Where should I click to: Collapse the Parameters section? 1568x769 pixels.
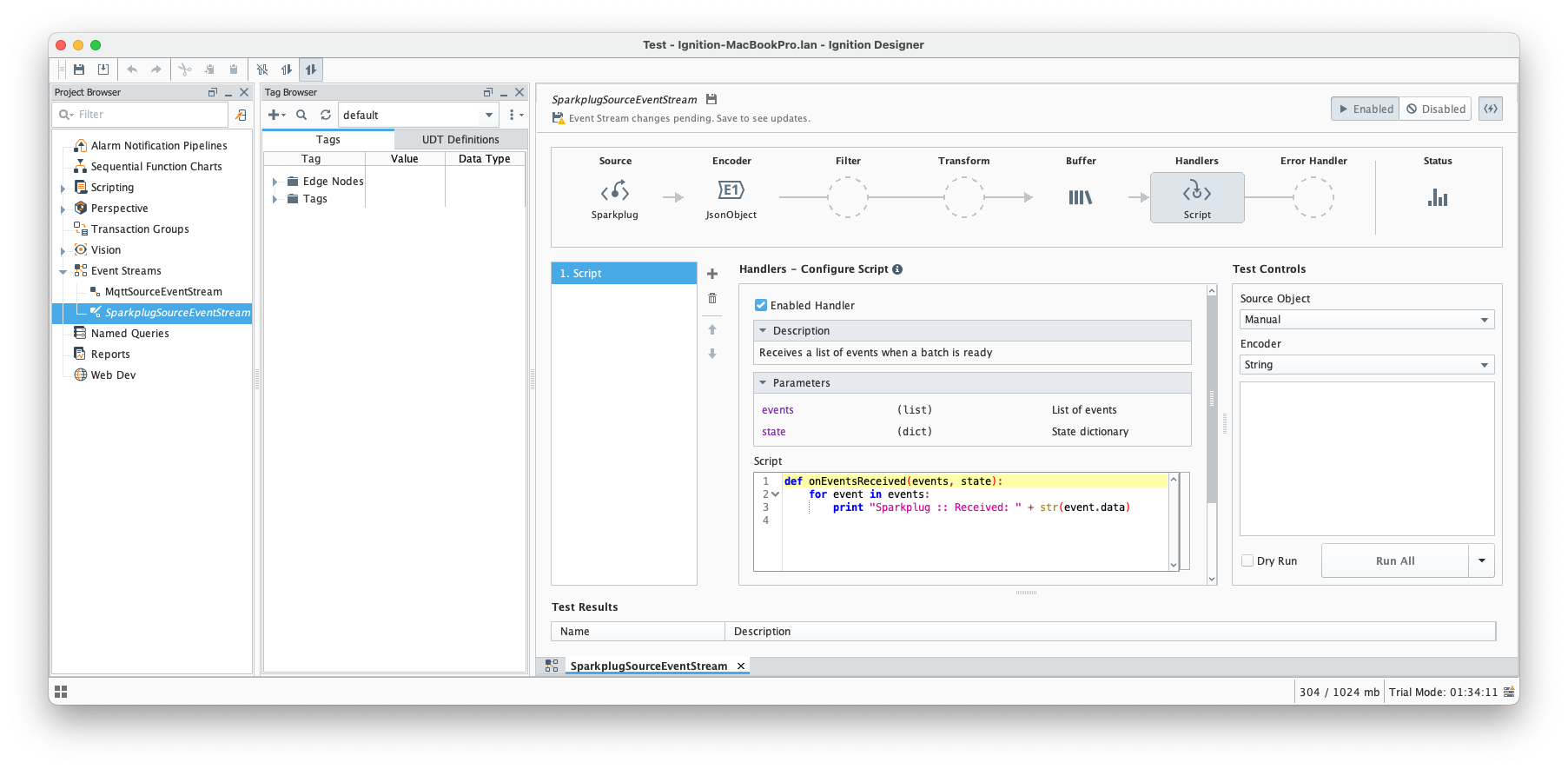pyautogui.click(x=763, y=383)
